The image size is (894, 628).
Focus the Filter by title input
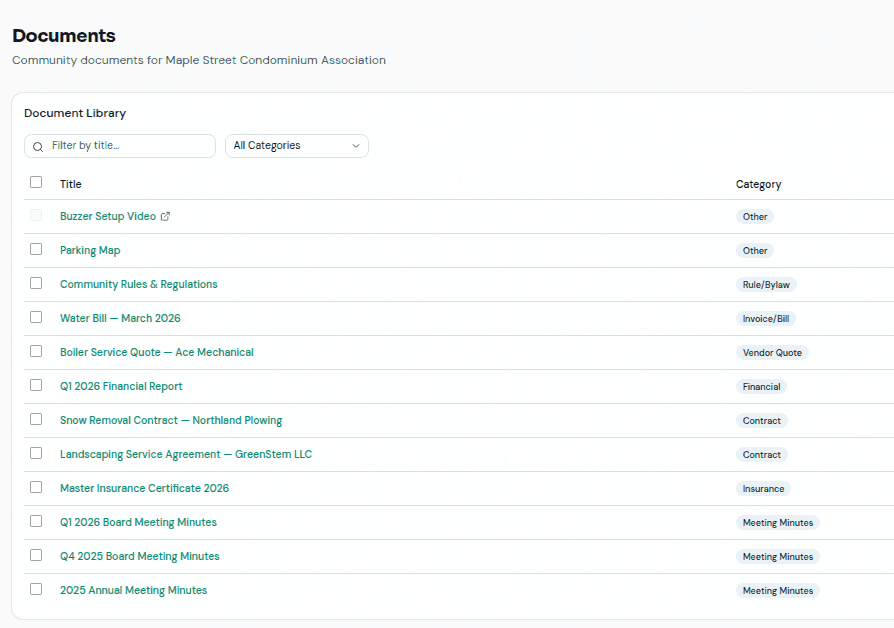click(120, 146)
